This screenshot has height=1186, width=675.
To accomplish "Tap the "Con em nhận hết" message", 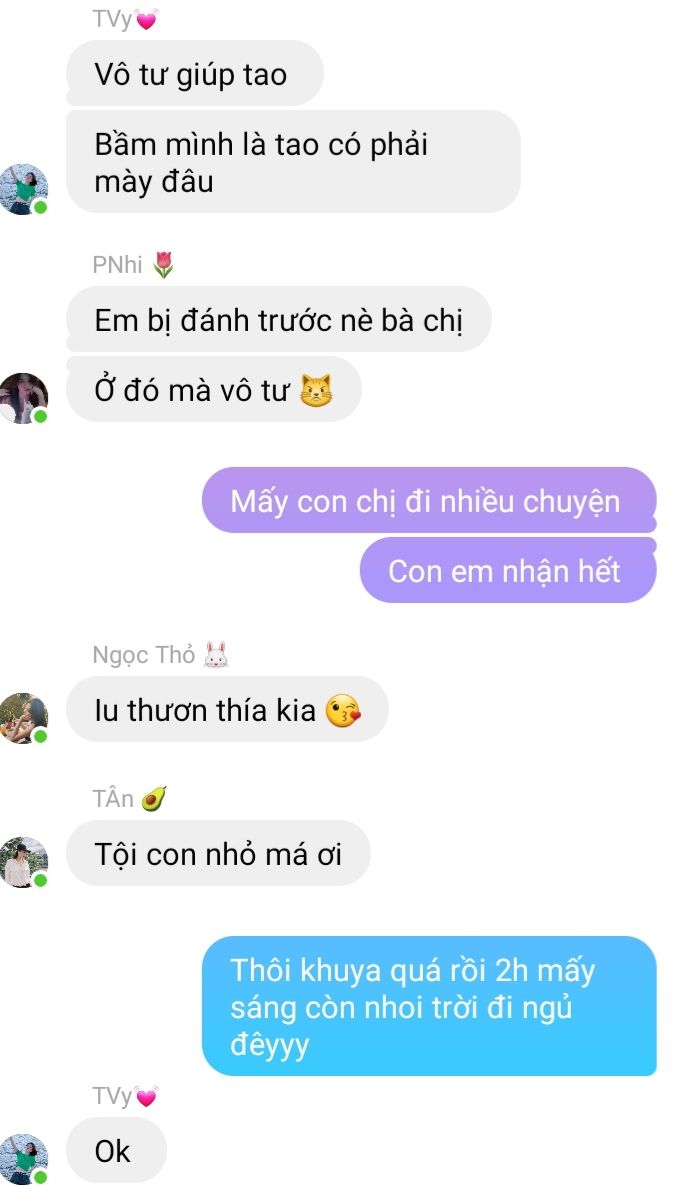I will [x=508, y=570].
